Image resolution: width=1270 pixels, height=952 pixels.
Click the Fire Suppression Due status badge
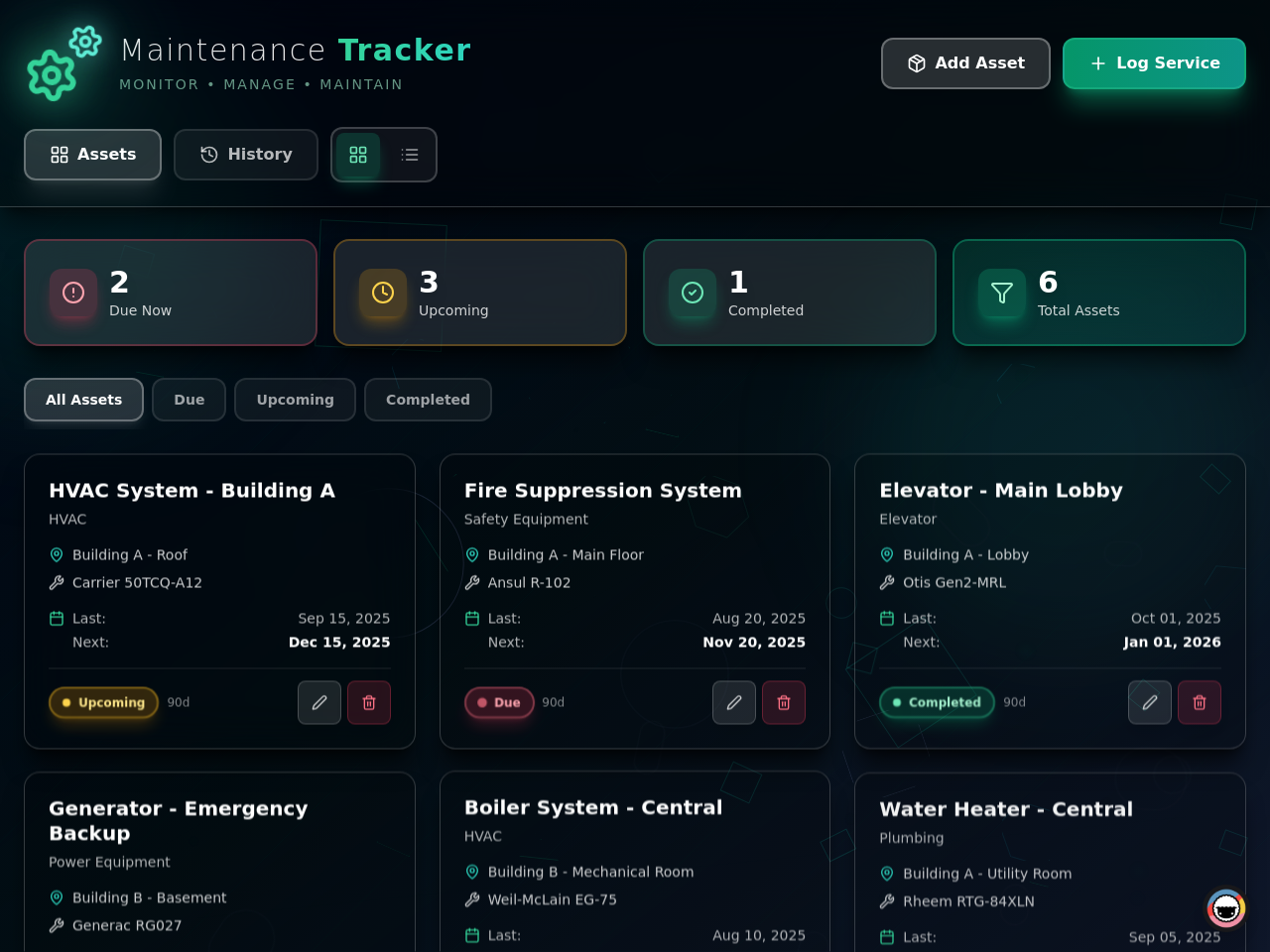coord(499,702)
